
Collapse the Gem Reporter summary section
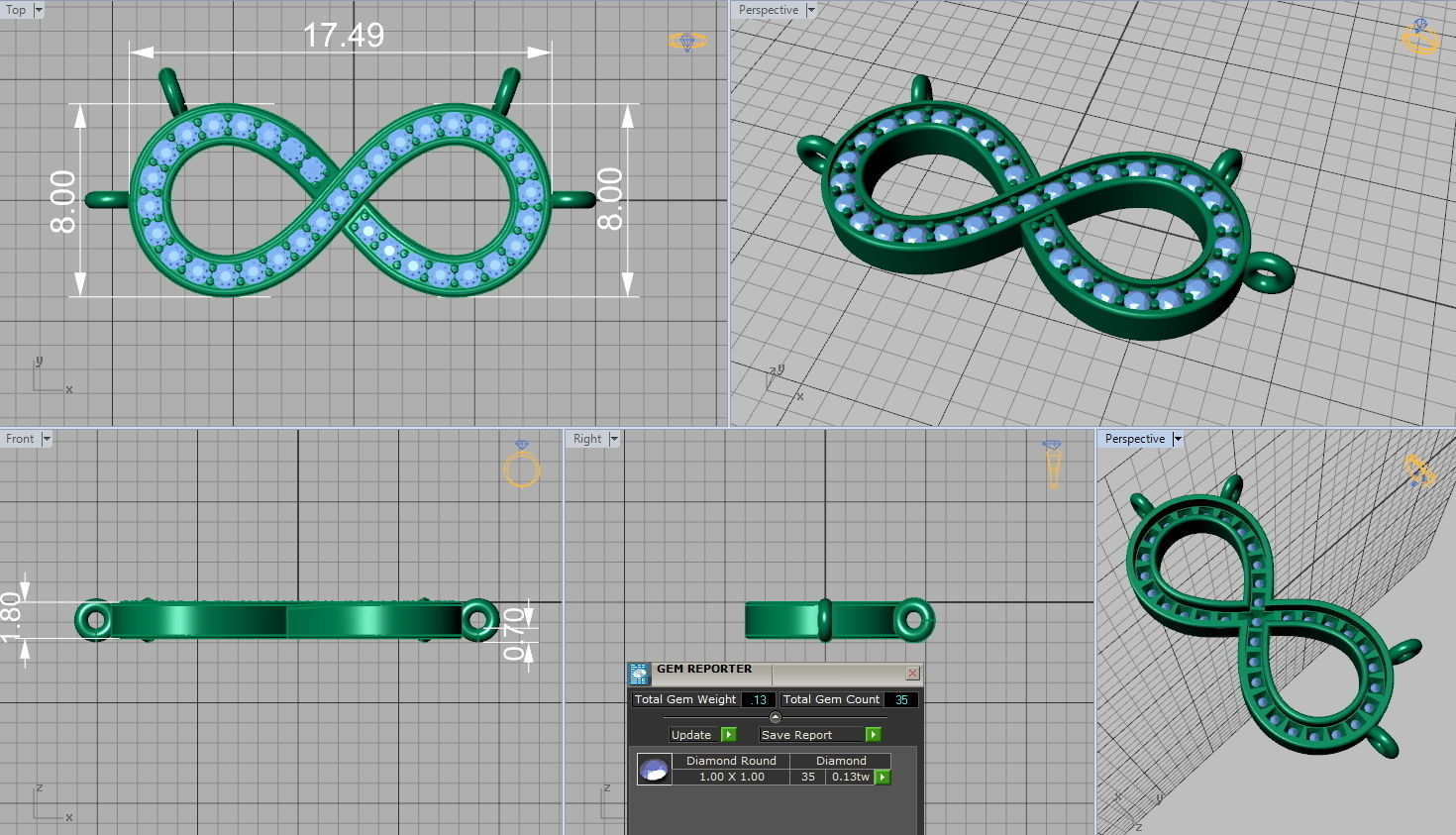[x=776, y=717]
